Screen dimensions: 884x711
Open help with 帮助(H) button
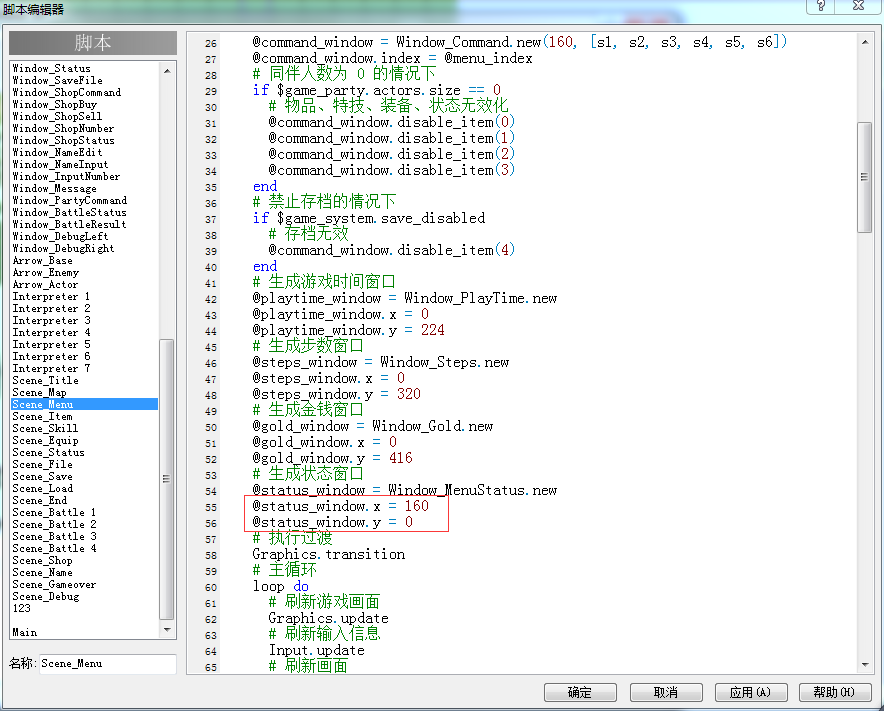835,692
